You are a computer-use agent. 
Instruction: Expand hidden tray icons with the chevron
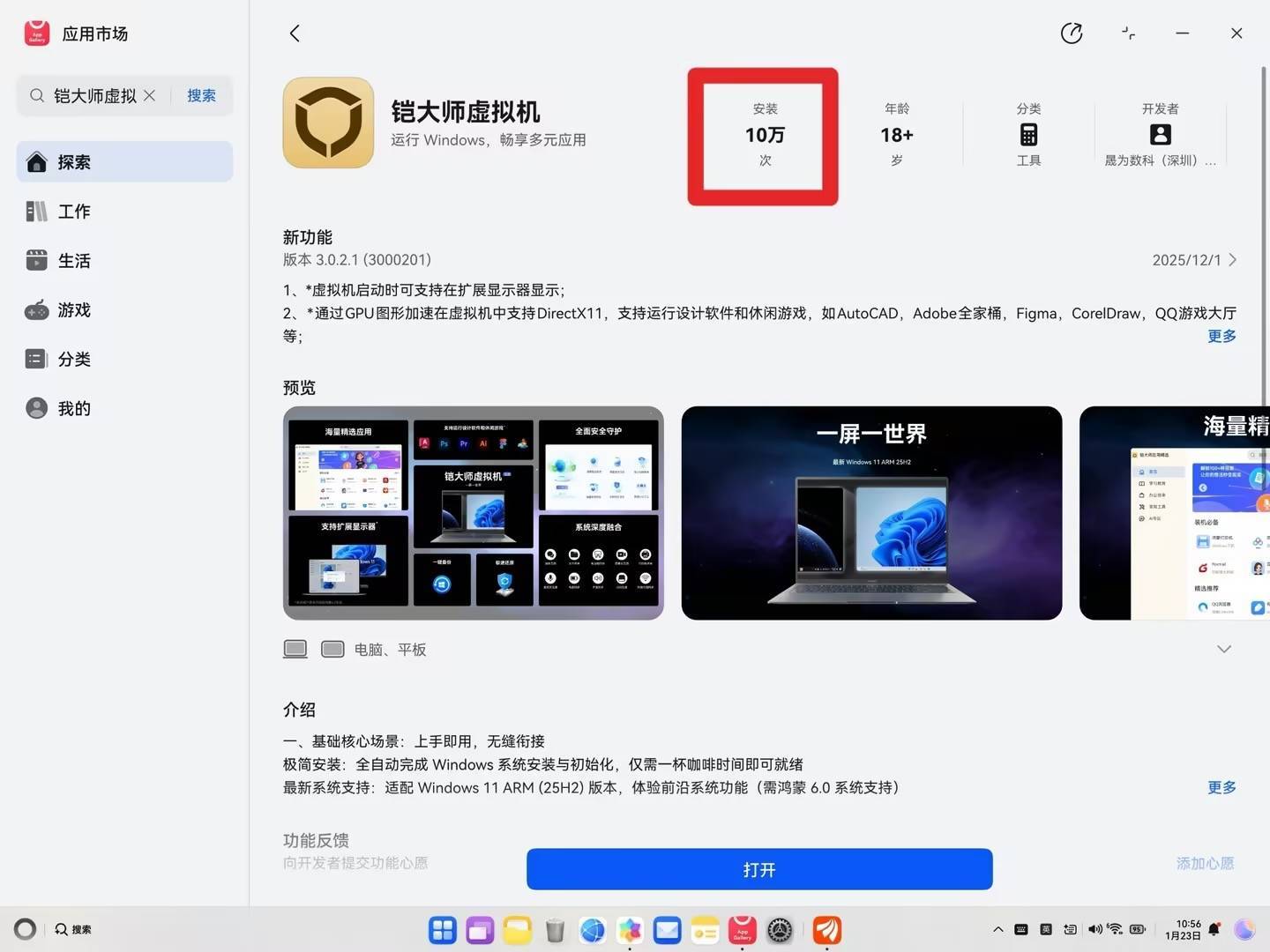997,929
